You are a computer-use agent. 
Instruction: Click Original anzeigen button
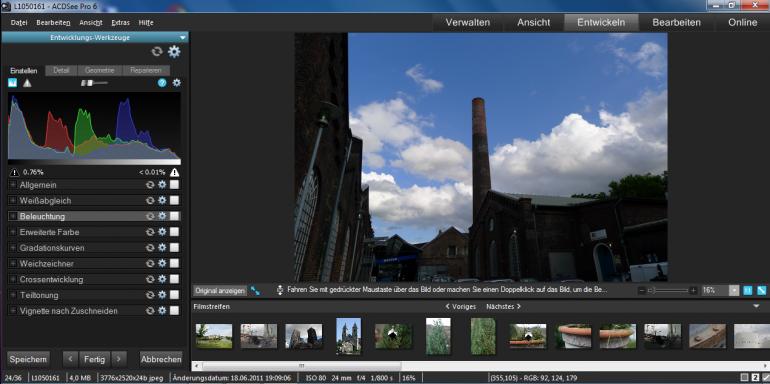(x=220, y=291)
